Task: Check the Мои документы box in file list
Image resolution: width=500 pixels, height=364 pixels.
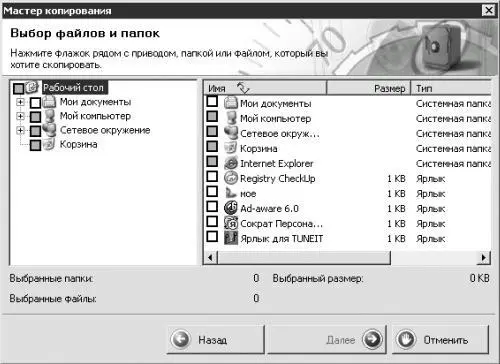Action: [212, 101]
